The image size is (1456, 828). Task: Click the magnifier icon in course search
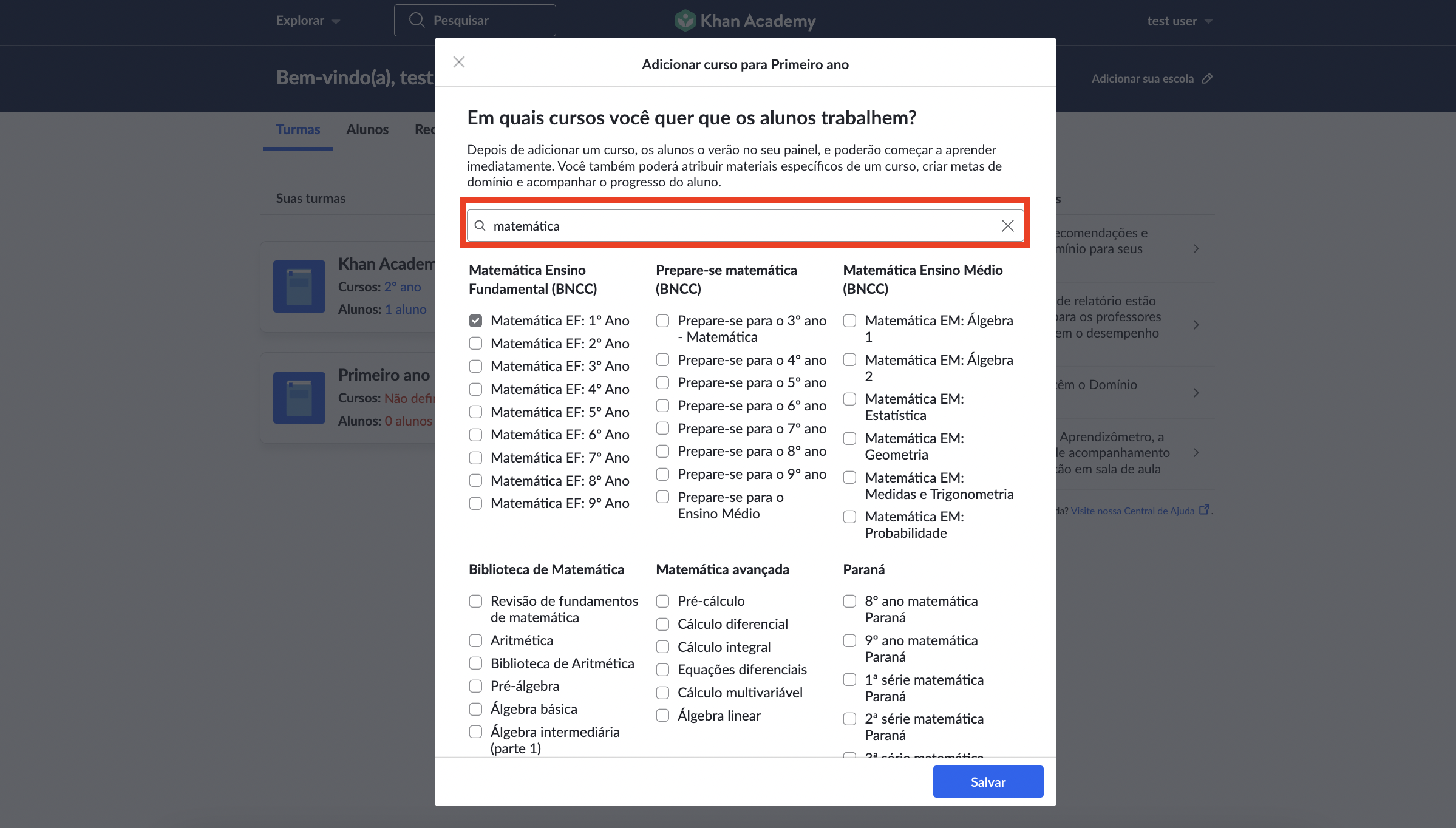[480, 226]
